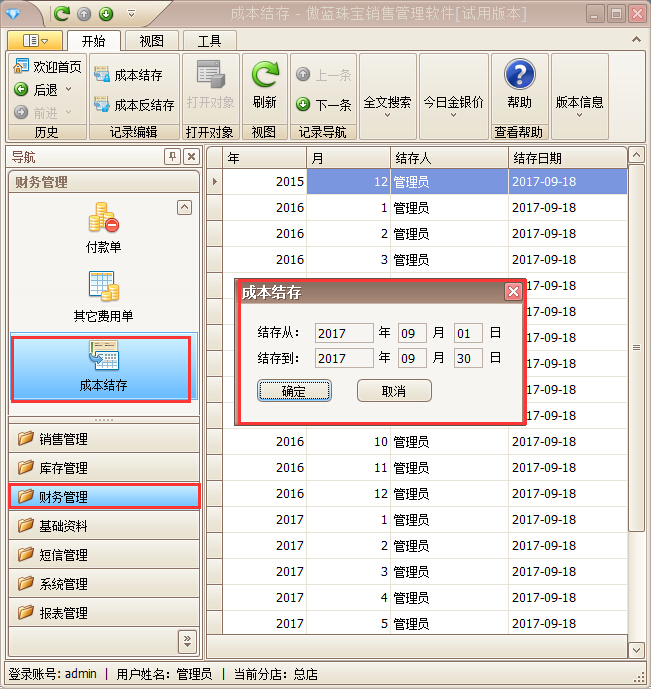Viewport: 651px width, 689px height.
Task: Go to 欢迎首页 home icon
Action: click(21, 67)
